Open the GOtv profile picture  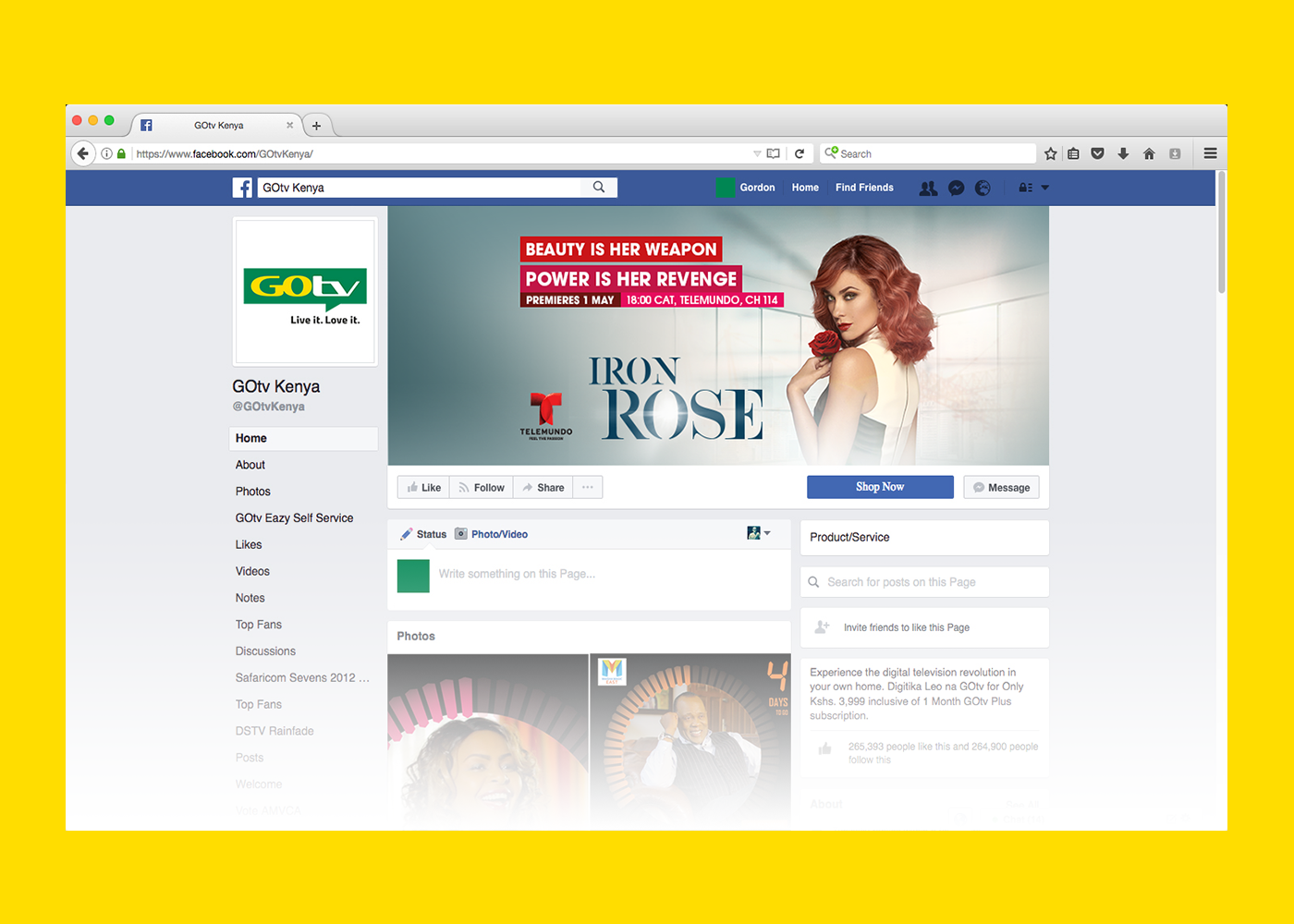[x=305, y=292]
